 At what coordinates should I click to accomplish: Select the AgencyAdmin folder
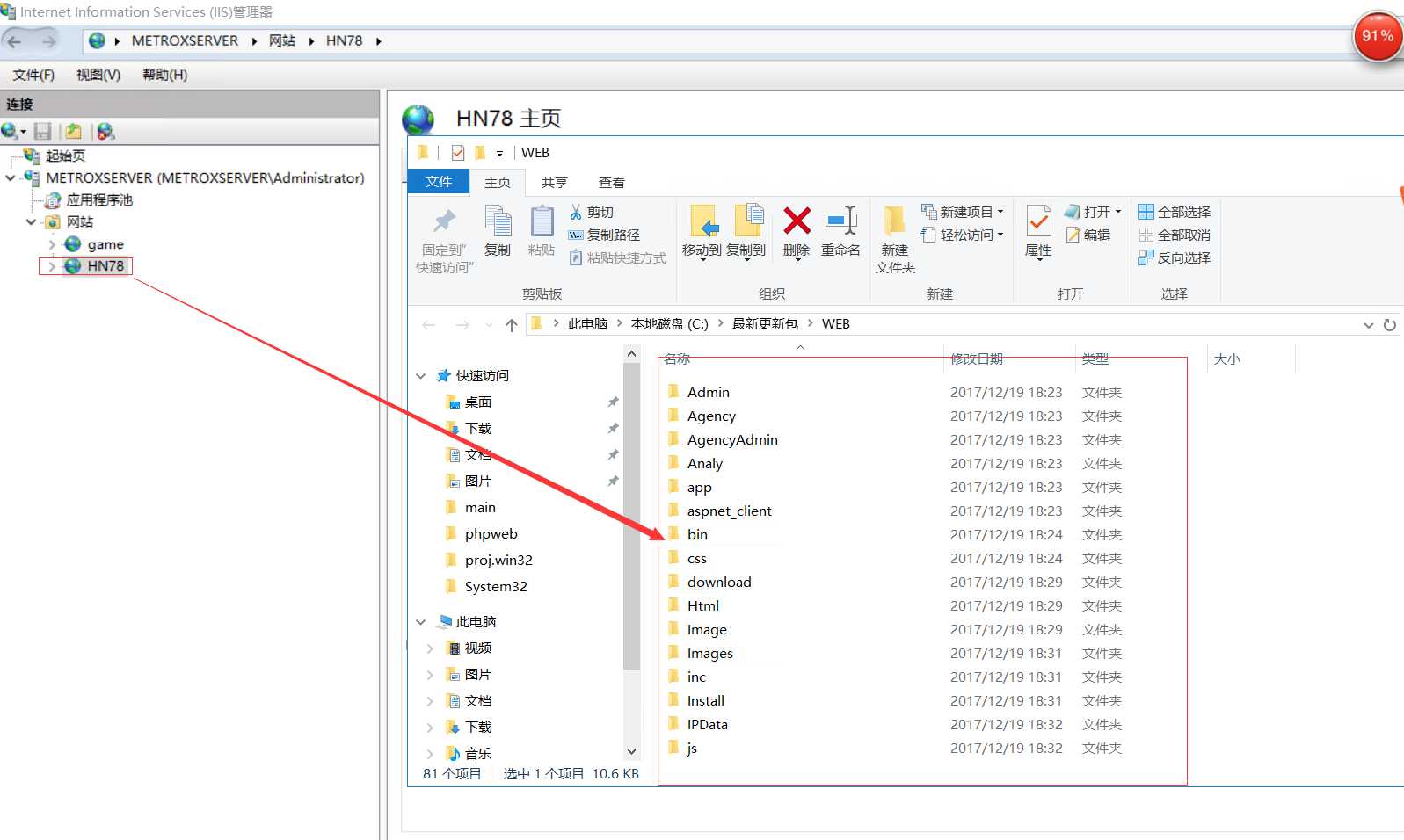732,439
